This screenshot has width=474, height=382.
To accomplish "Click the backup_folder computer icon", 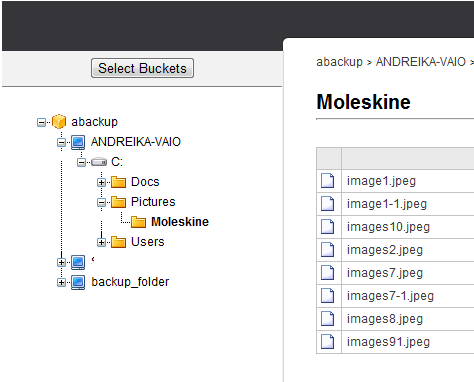I will pos(78,282).
